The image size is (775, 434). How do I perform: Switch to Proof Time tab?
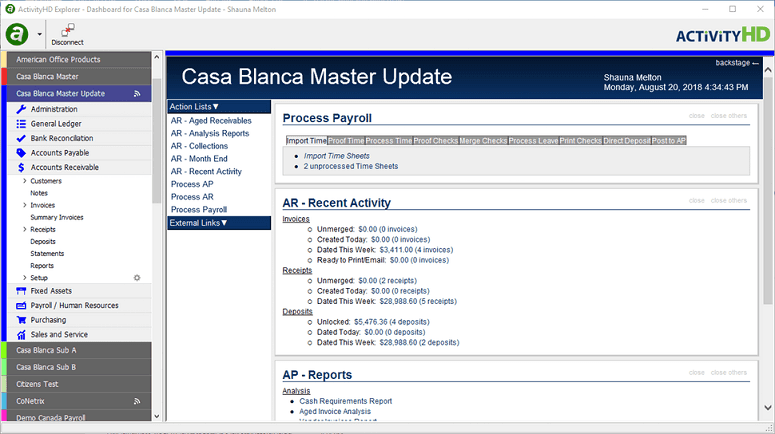346,141
